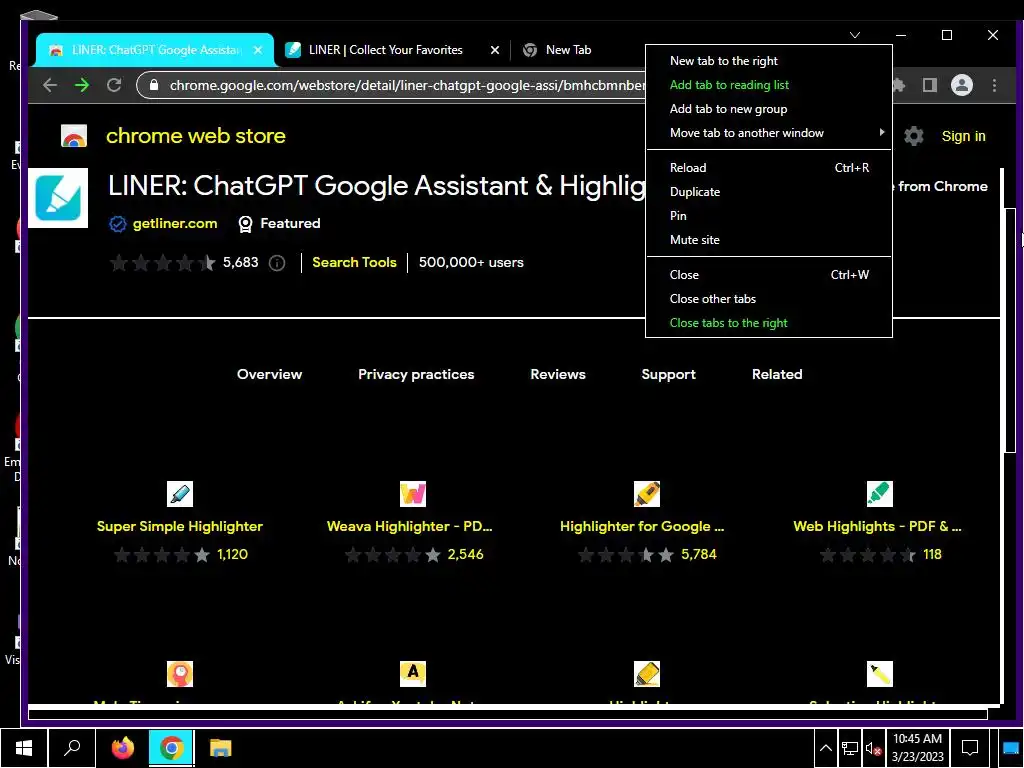Screen dimensions: 1024x768
Task: Choose Pin from tab menu
Action: [x=769, y=216]
